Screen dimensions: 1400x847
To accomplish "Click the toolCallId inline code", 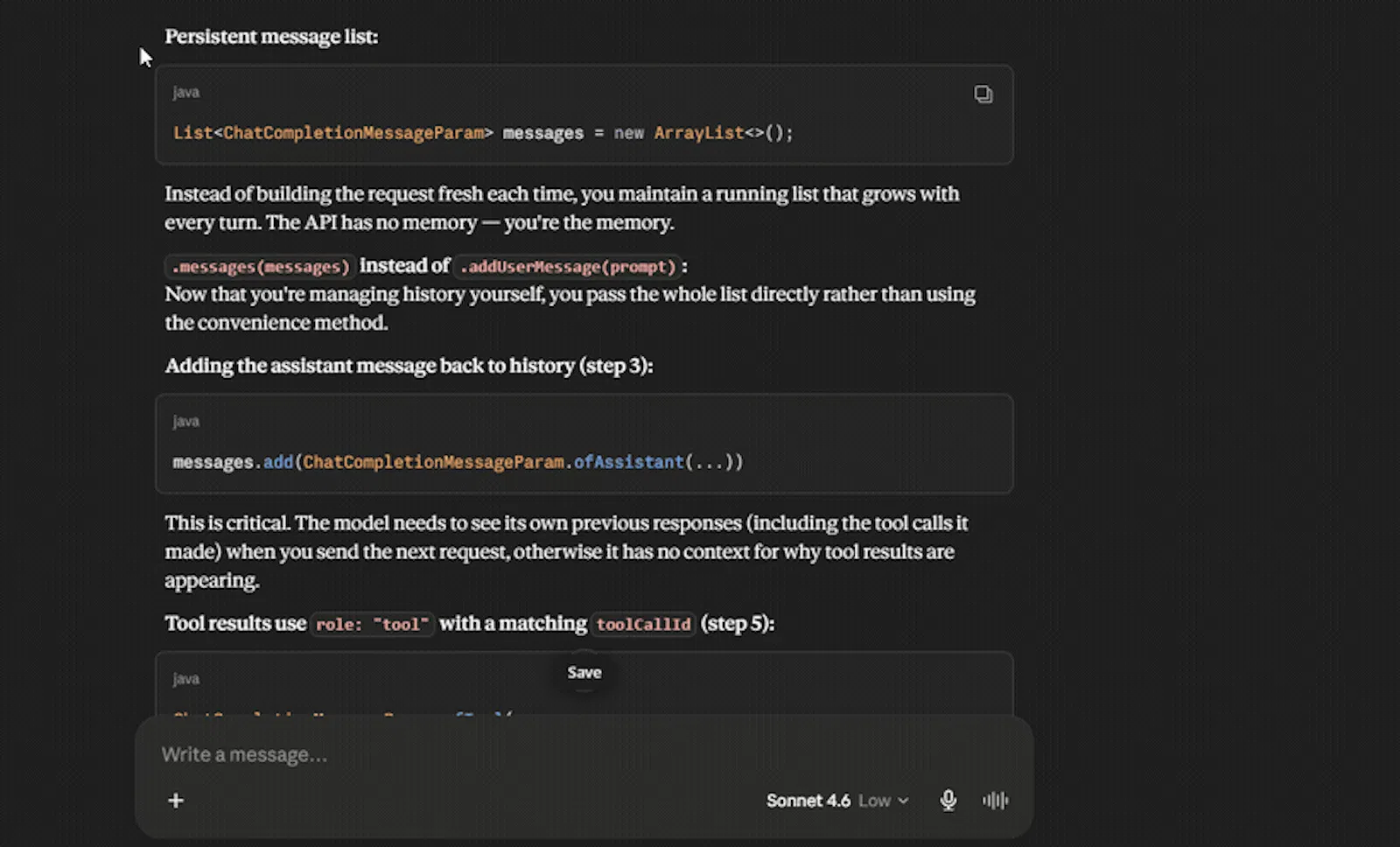I will pyautogui.click(x=643, y=625).
